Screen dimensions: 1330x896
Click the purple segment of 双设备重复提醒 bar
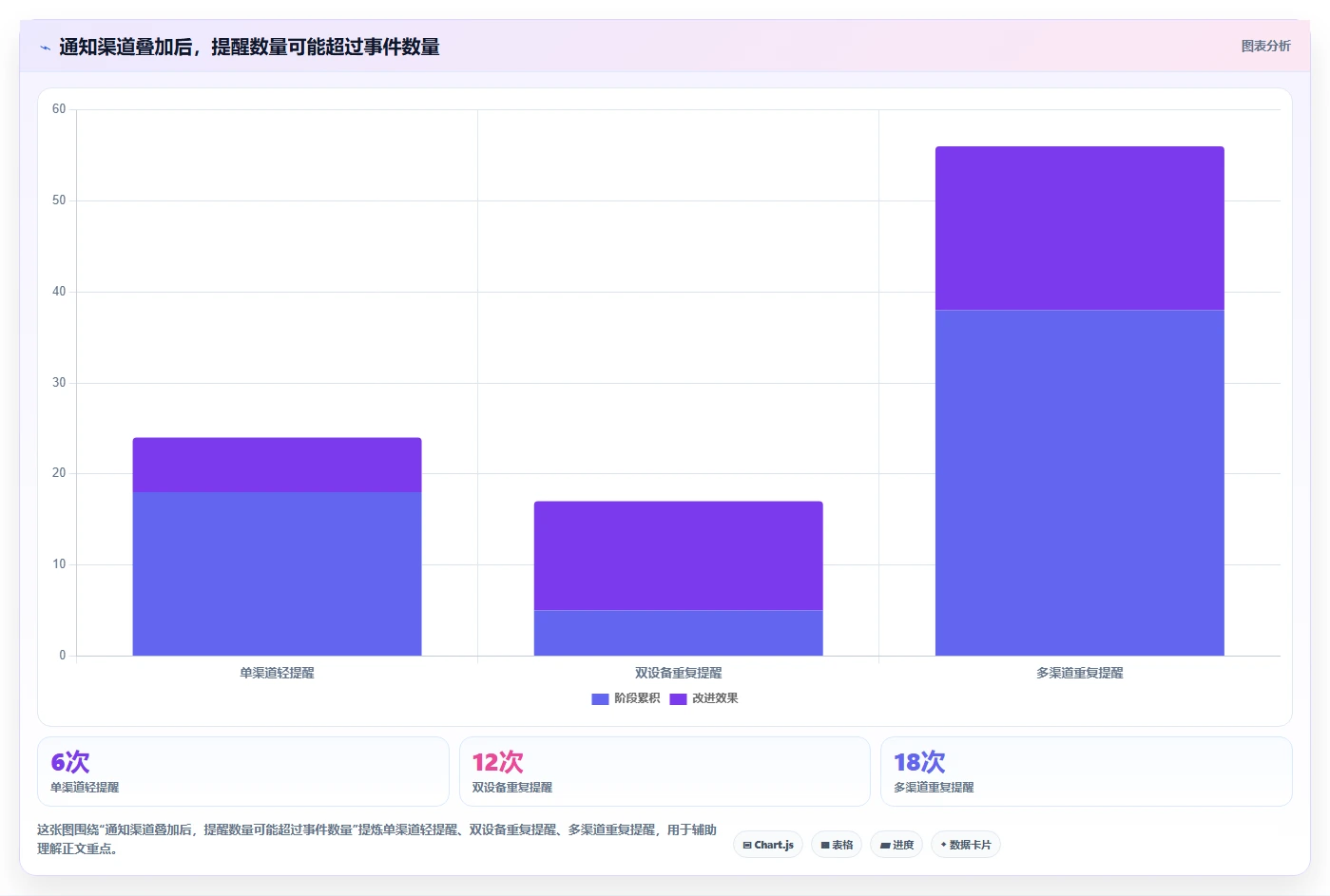[678, 556]
